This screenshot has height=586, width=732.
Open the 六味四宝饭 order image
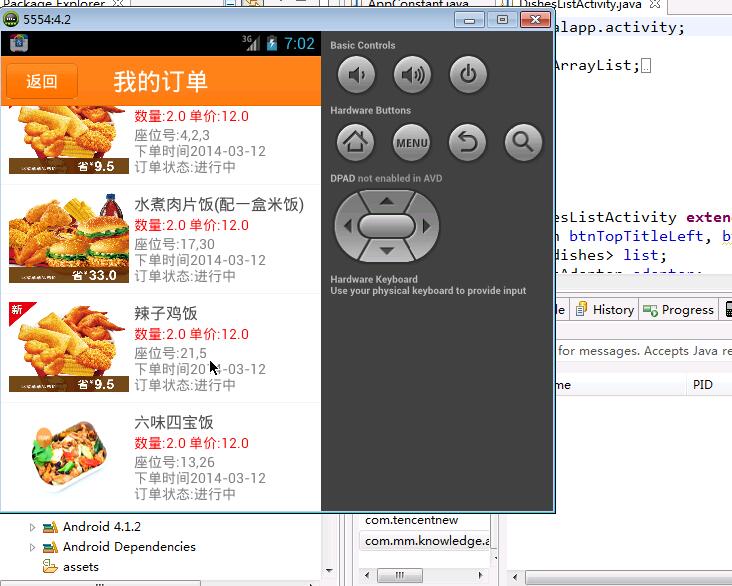point(69,456)
